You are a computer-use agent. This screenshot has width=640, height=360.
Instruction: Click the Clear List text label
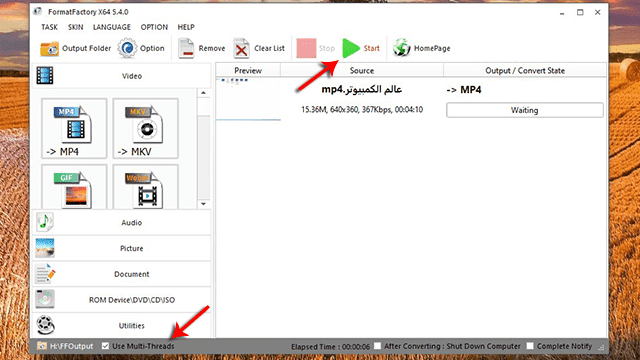point(269,48)
